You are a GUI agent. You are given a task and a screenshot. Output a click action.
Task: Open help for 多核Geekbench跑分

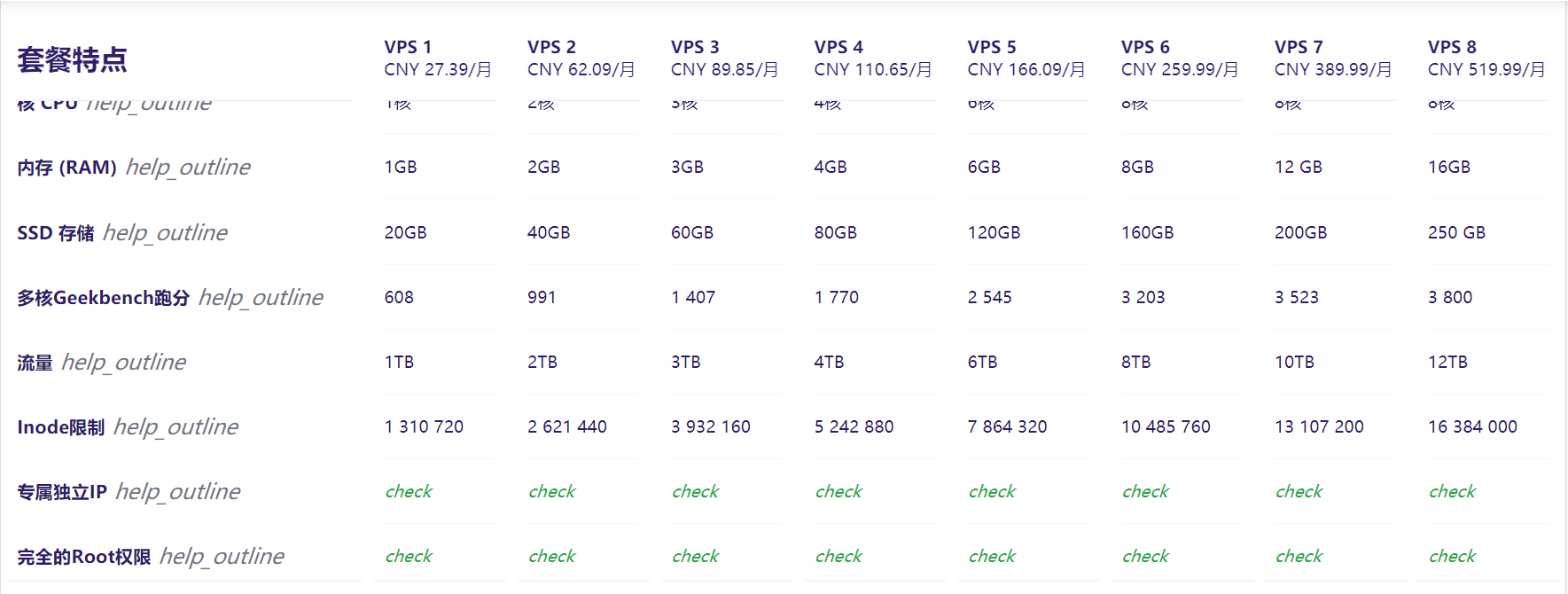261,297
